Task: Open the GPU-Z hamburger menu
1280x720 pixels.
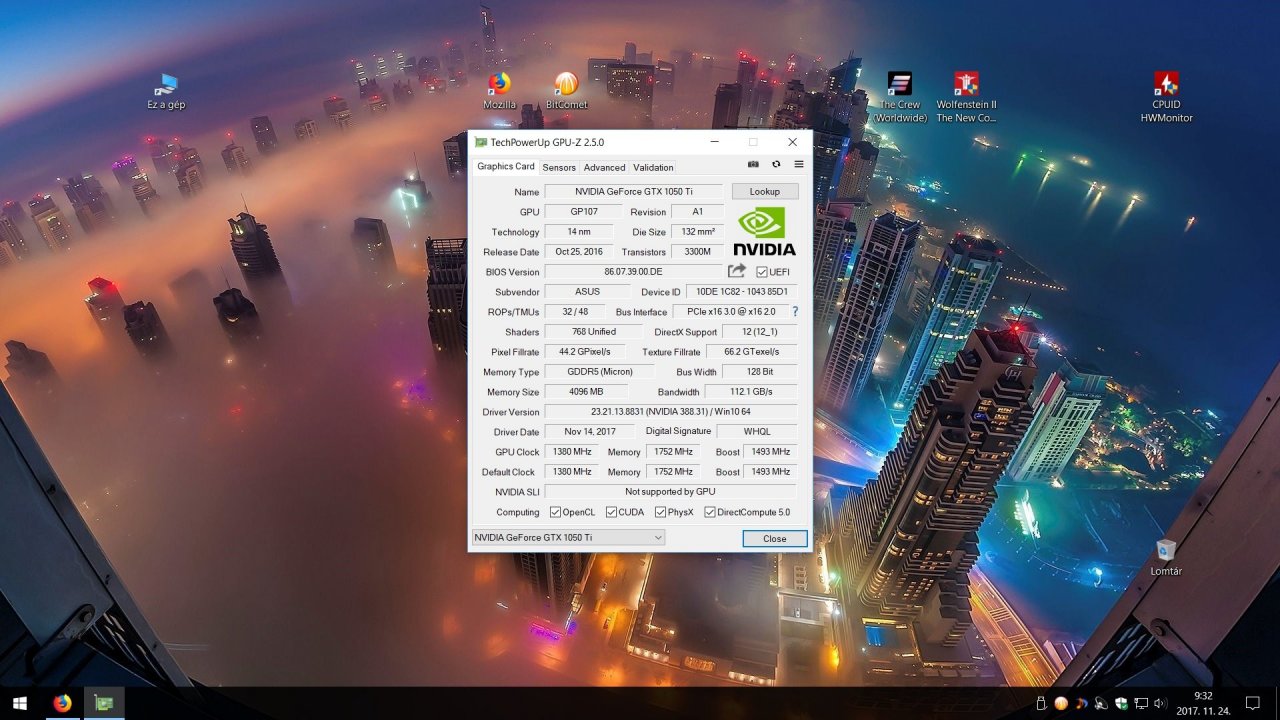Action: [x=799, y=164]
